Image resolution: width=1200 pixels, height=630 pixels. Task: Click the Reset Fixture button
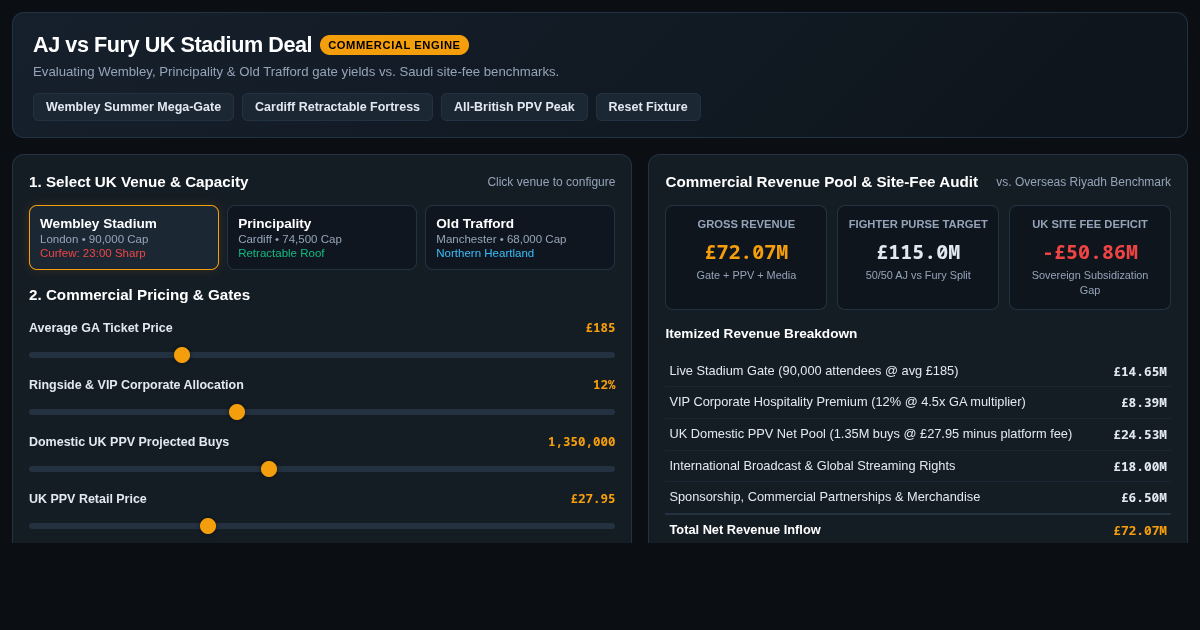click(648, 107)
